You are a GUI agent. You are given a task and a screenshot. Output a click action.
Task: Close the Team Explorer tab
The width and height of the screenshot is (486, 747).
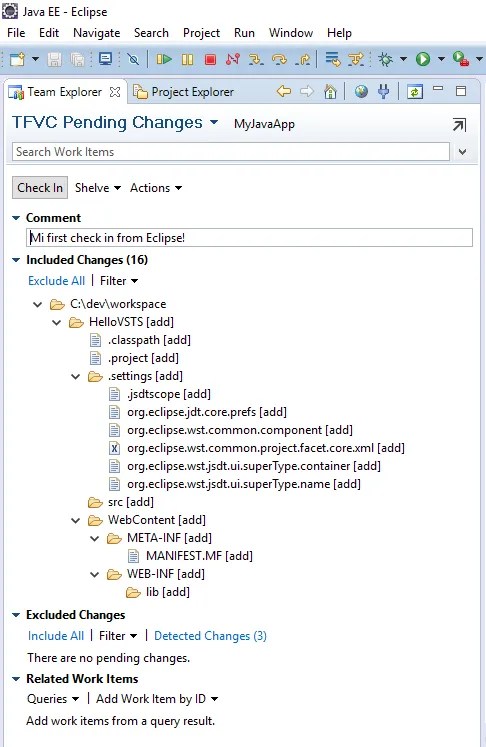[115, 91]
